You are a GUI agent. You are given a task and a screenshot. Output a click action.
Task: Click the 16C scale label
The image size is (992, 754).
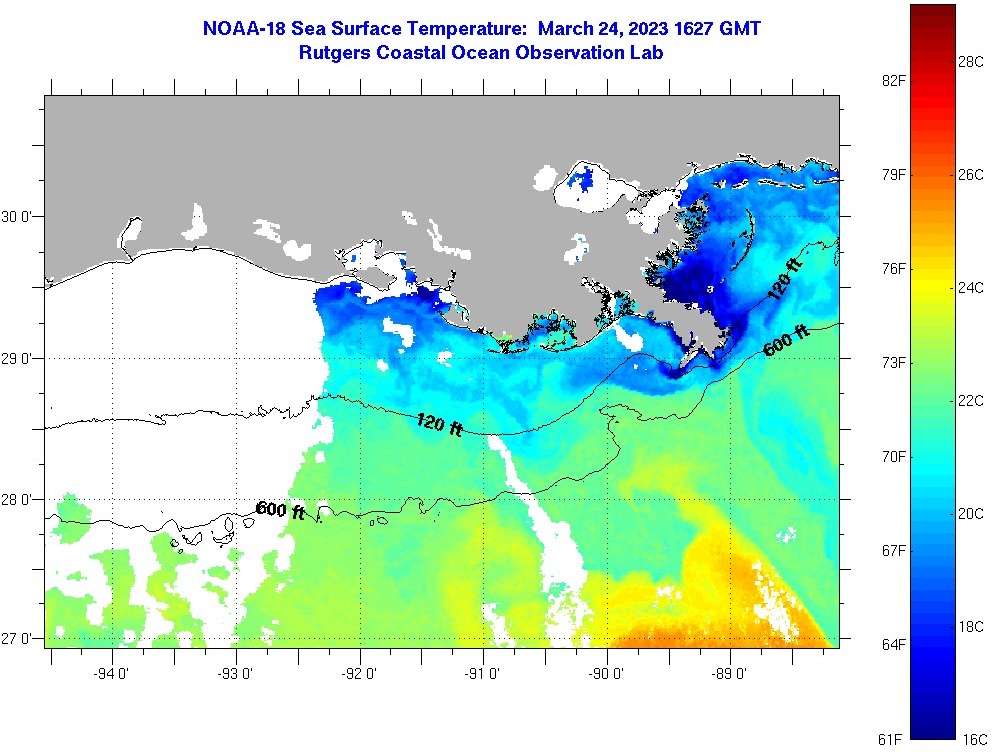pyautogui.click(x=974, y=739)
